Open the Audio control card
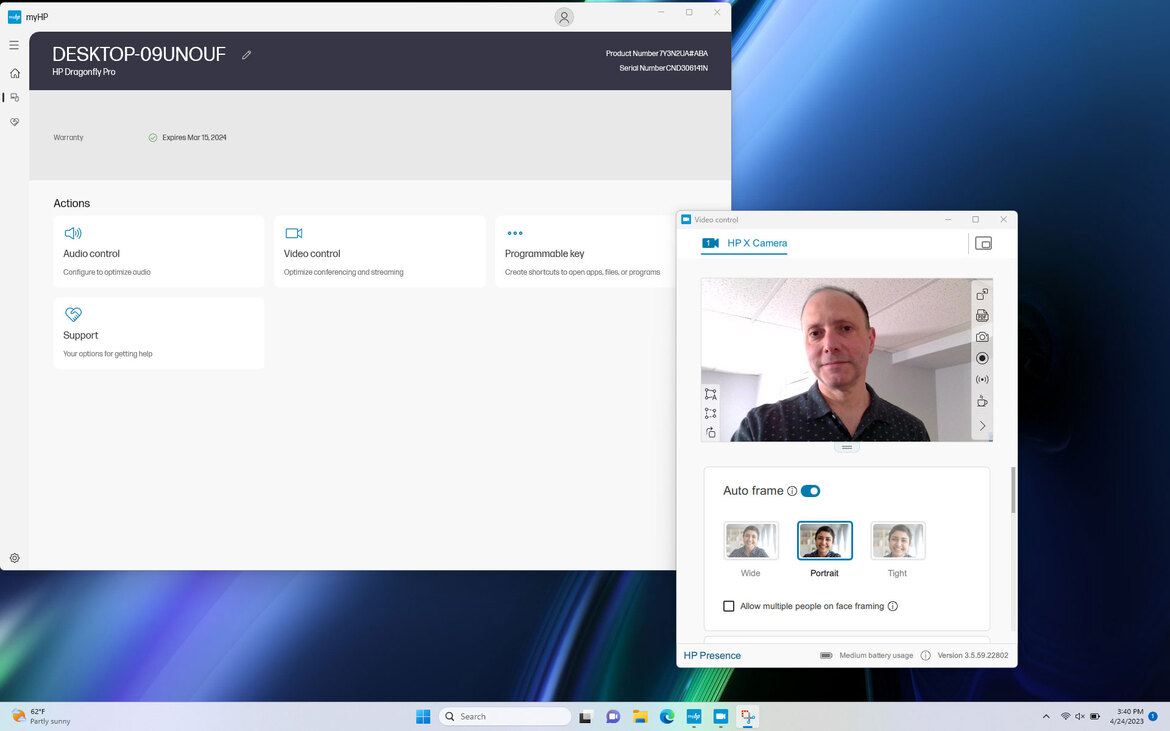The width and height of the screenshot is (1170, 731). [159, 252]
